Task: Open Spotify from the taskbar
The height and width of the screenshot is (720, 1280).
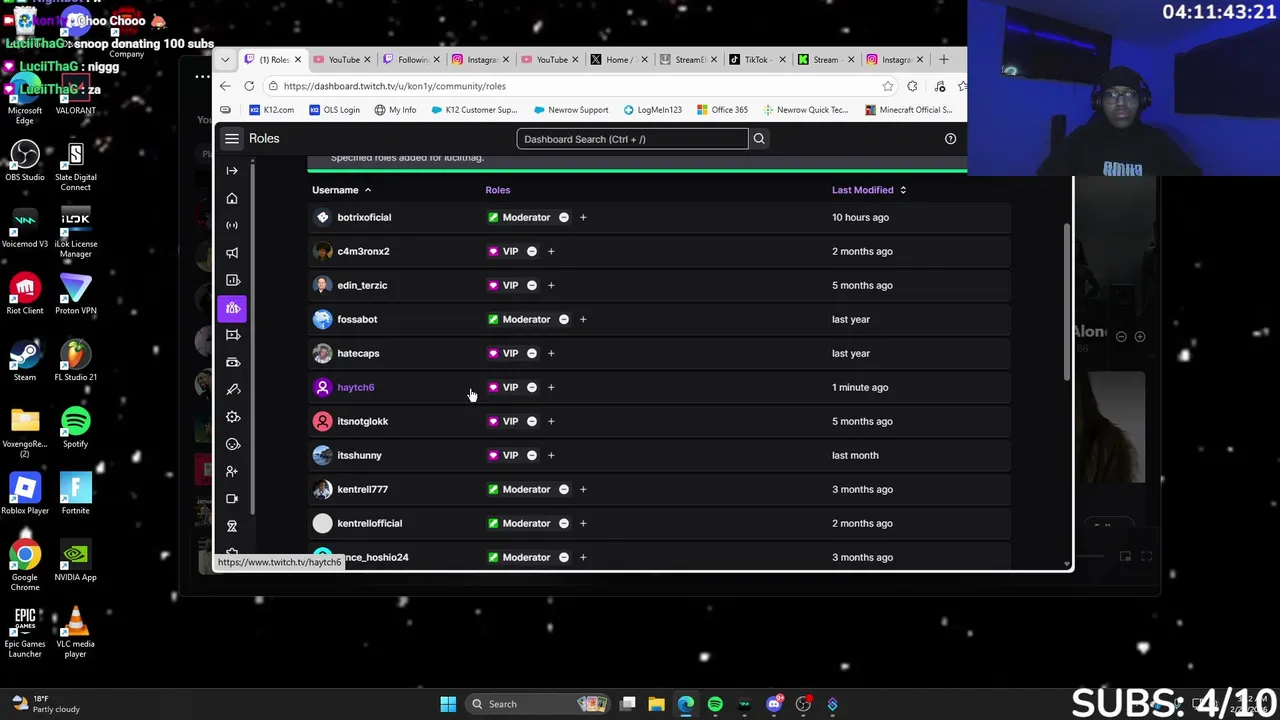Action: coord(715,704)
